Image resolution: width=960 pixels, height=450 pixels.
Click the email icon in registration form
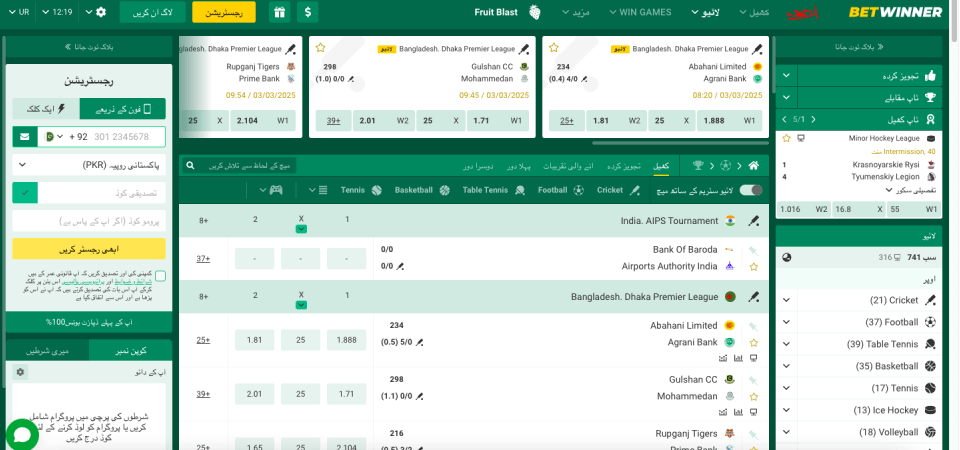(x=24, y=137)
